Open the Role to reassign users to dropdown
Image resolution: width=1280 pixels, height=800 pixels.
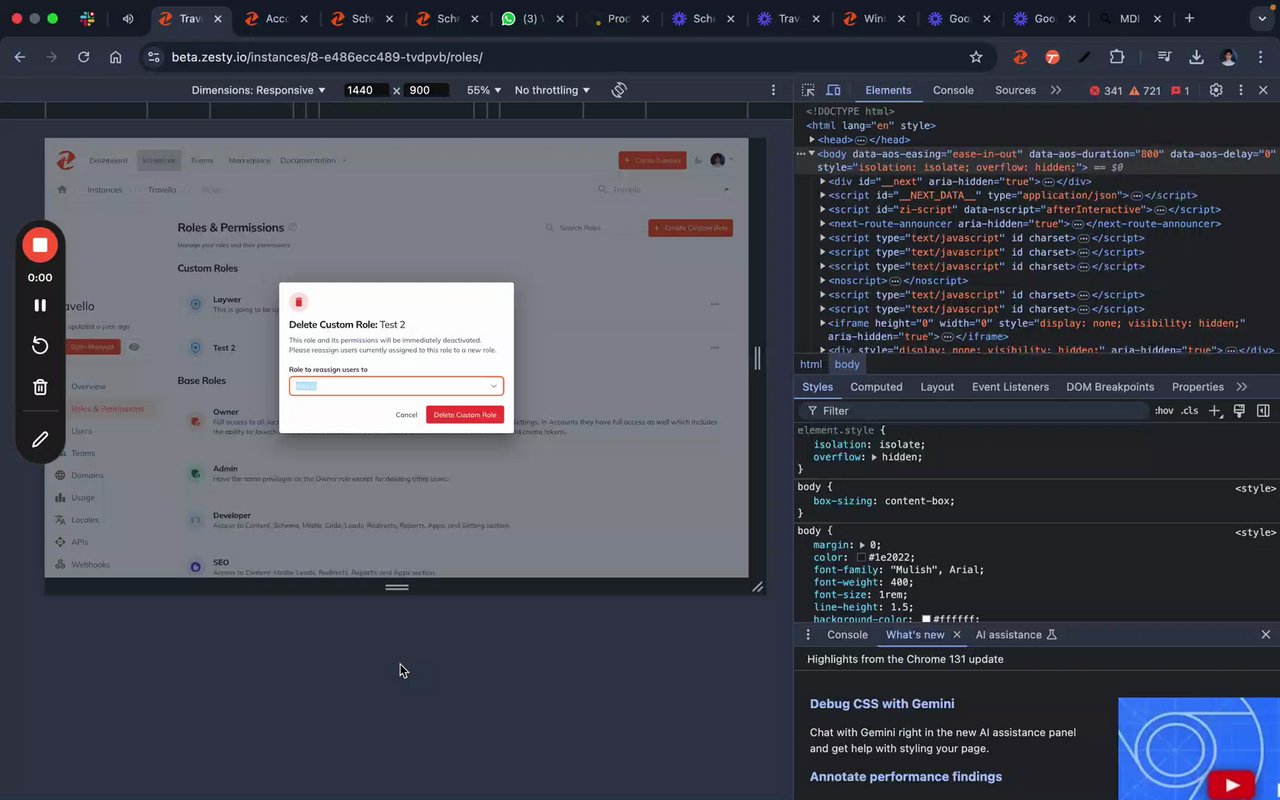point(396,386)
